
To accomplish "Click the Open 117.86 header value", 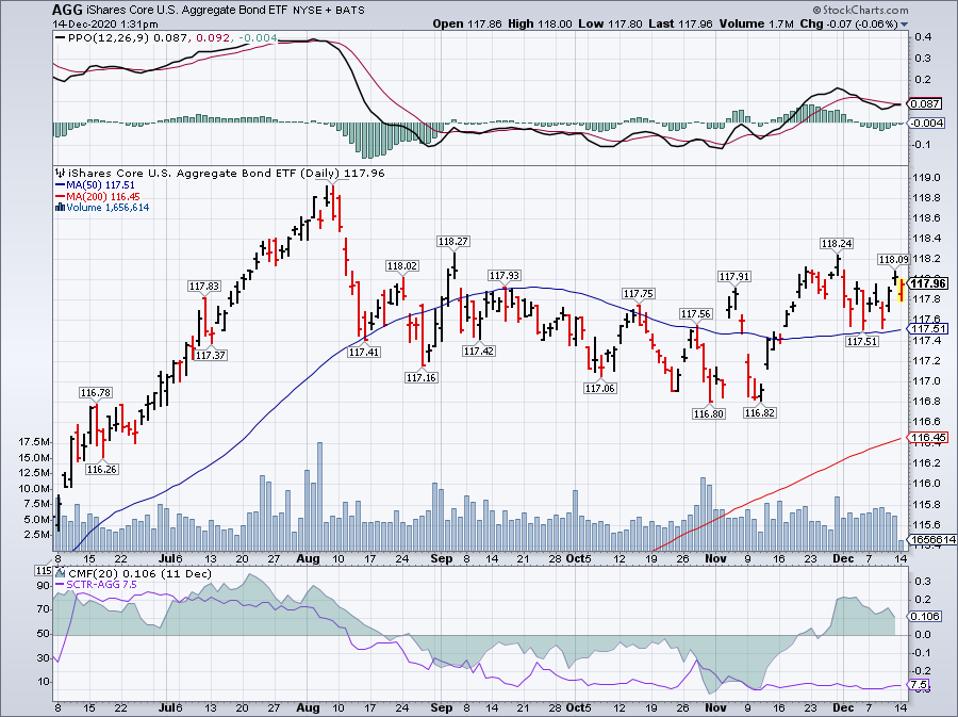I will [467, 24].
